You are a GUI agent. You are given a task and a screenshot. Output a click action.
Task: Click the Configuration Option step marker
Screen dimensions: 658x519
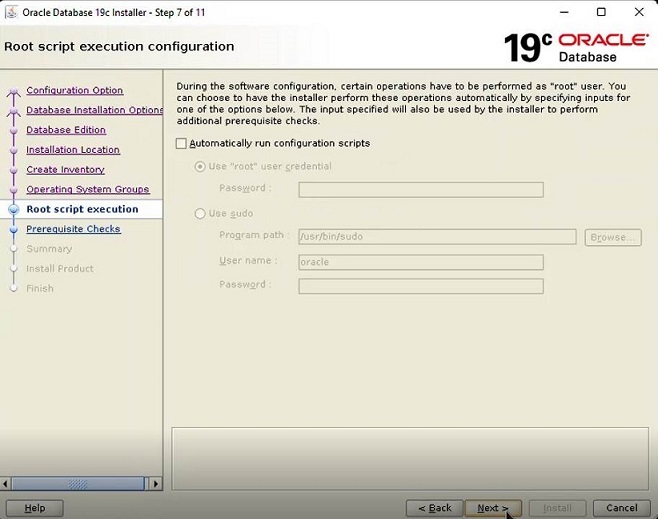[14, 91]
